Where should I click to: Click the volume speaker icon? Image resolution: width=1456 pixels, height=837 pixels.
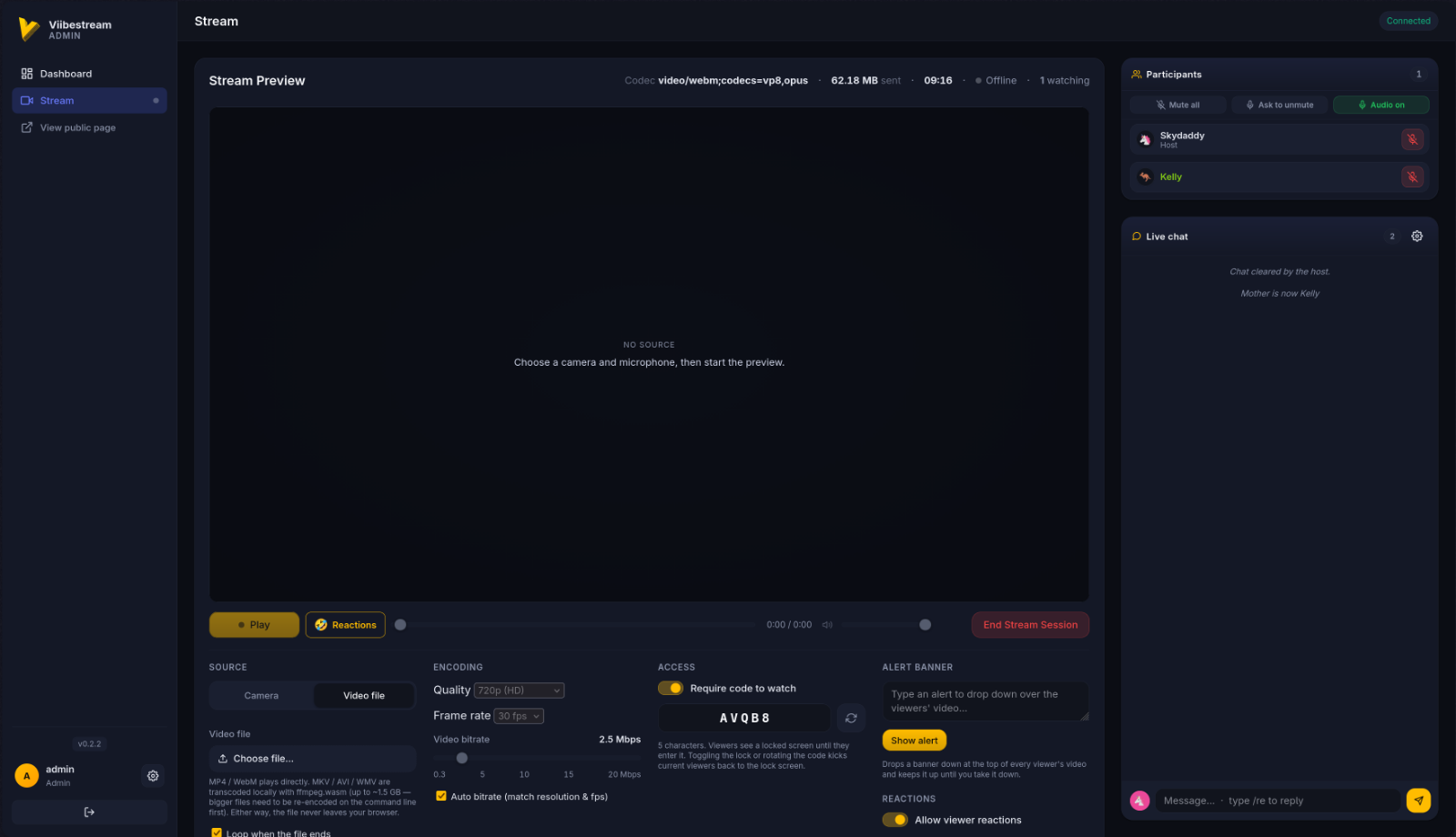[x=827, y=625]
